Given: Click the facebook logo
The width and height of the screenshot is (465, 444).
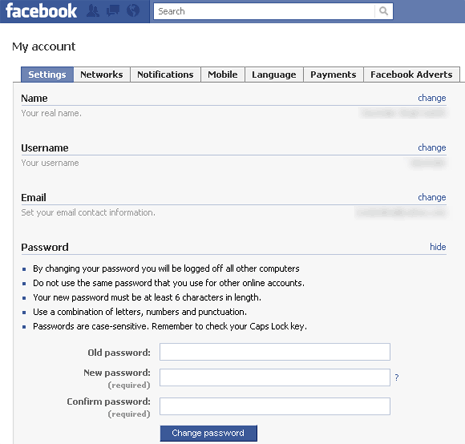Looking at the screenshot, I should pos(41,11).
